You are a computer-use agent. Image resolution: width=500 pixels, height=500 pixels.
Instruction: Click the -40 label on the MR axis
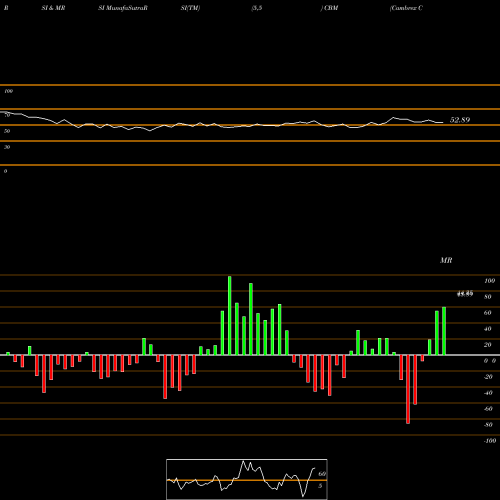pyautogui.click(x=488, y=393)
